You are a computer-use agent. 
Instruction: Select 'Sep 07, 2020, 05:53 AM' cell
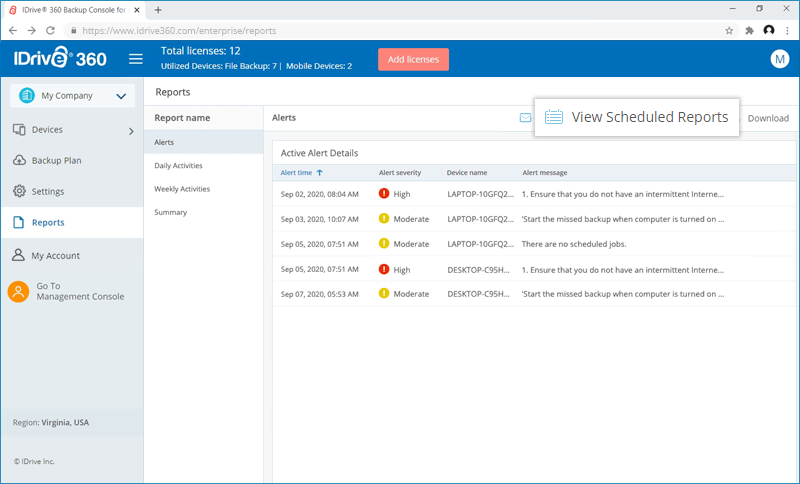click(x=319, y=294)
